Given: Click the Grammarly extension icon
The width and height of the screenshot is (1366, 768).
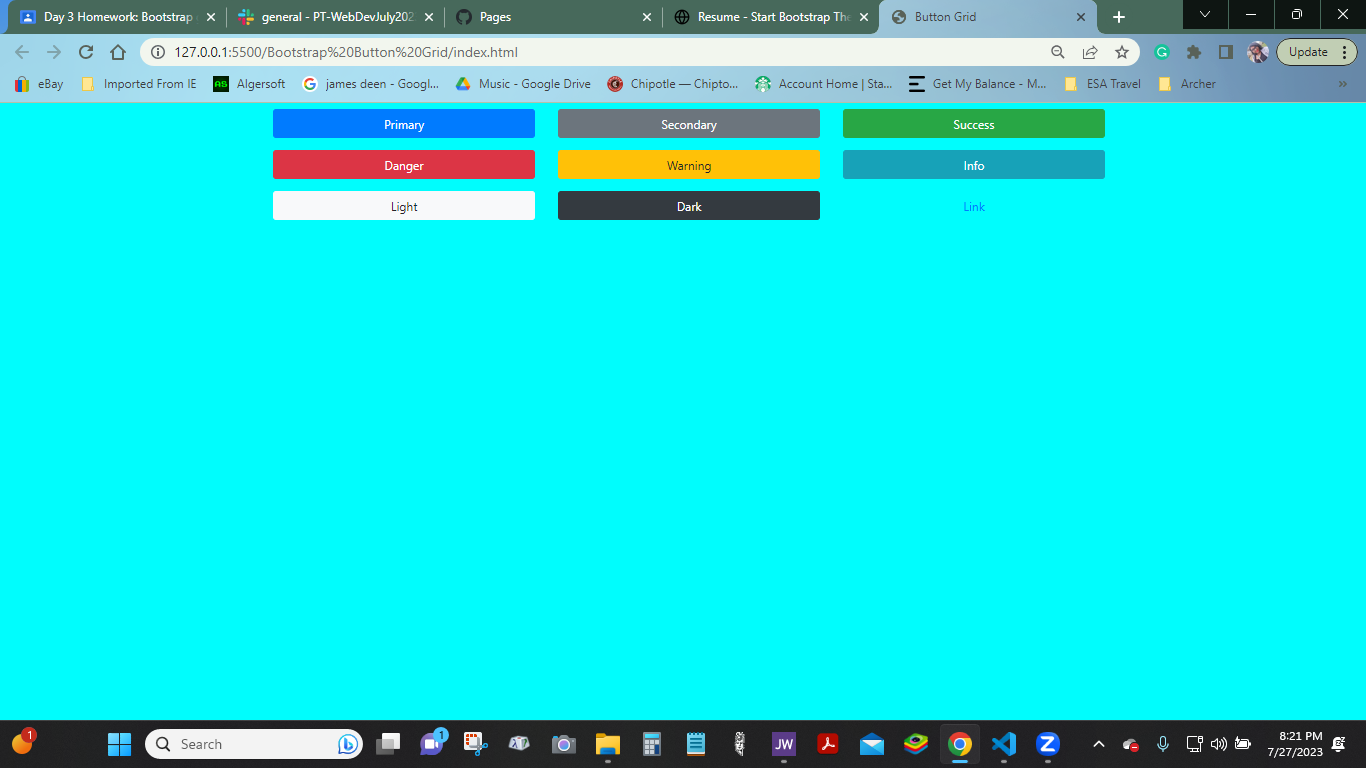Looking at the screenshot, I should tap(1161, 52).
